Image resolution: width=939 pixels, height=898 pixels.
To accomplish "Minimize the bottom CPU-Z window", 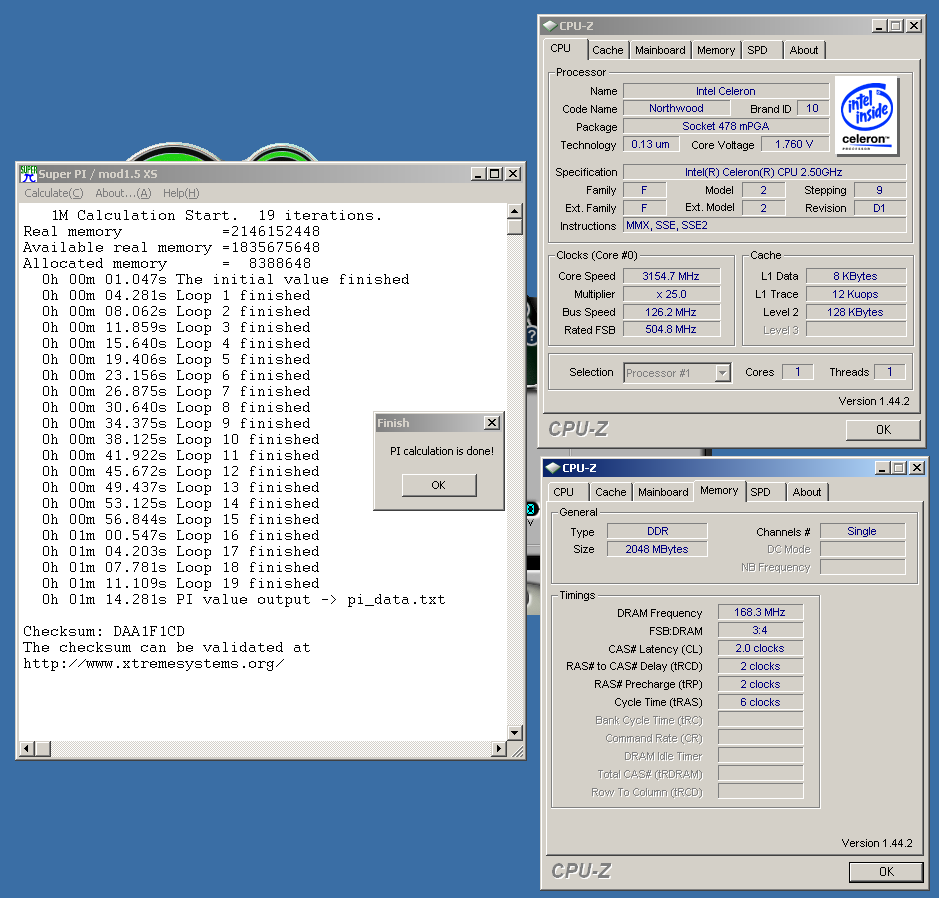I will 882,468.
